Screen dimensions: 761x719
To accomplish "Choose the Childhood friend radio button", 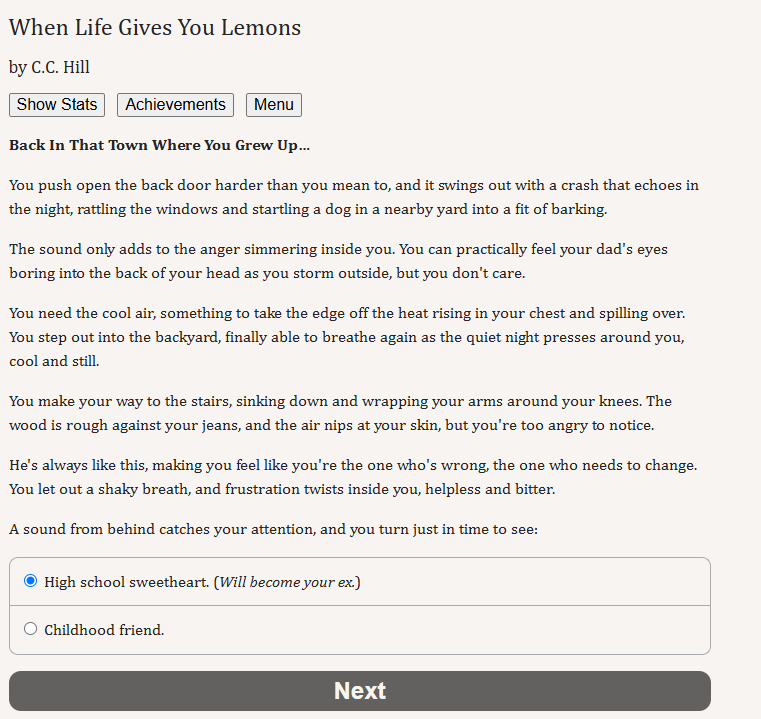I will 31,629.
